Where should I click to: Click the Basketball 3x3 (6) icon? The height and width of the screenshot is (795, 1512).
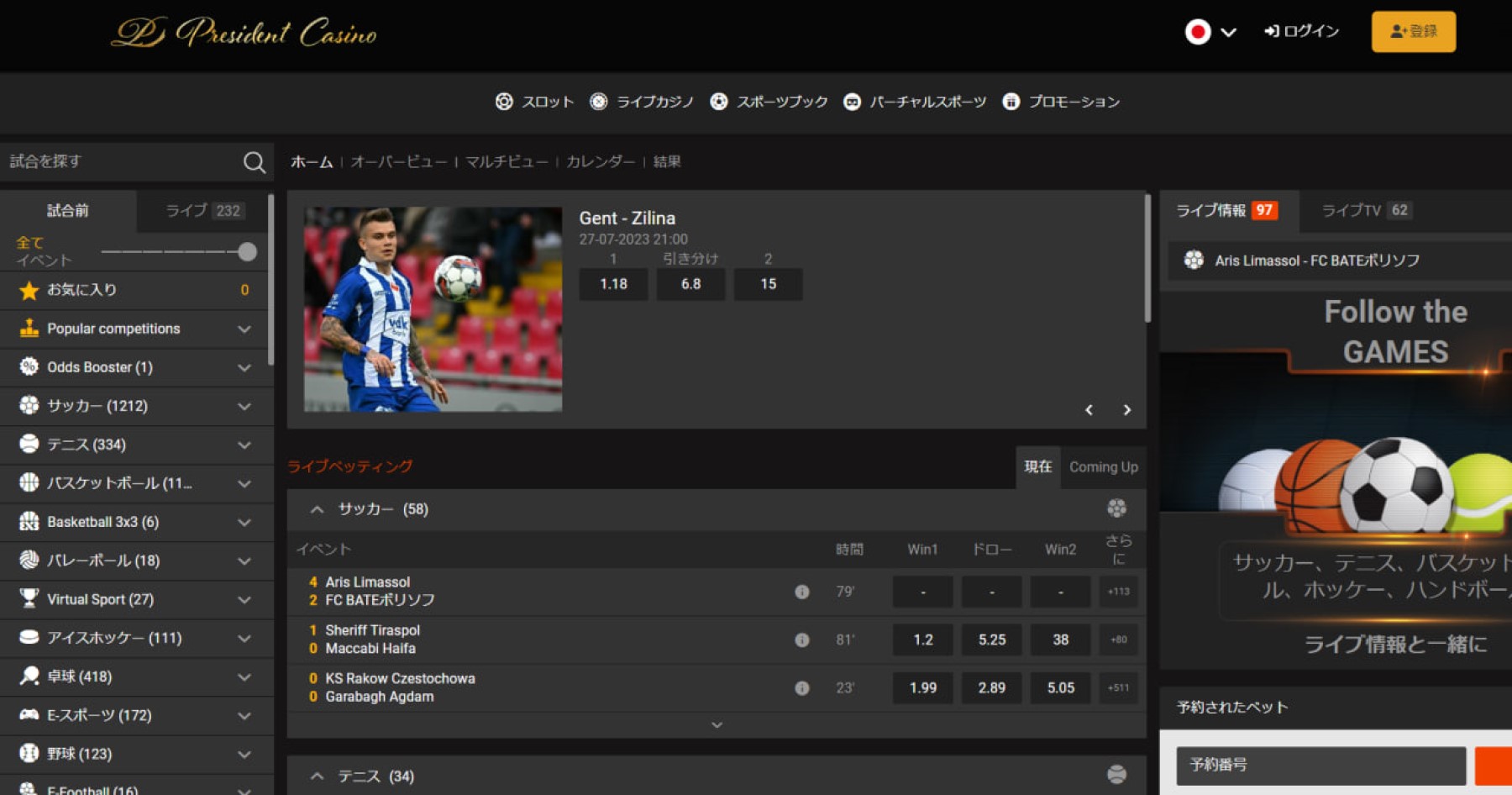29,521
